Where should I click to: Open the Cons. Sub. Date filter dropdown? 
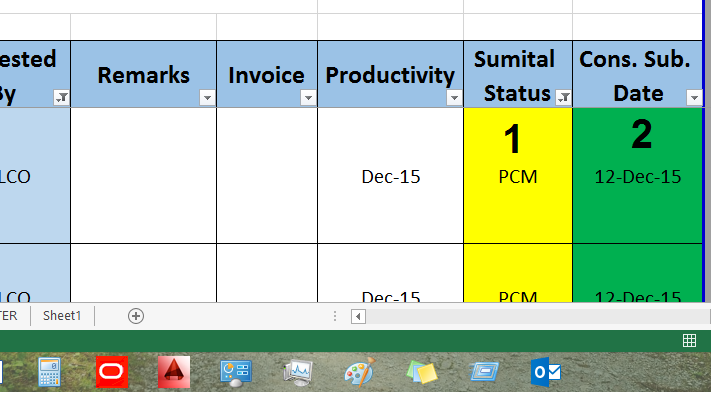(694, 97)
